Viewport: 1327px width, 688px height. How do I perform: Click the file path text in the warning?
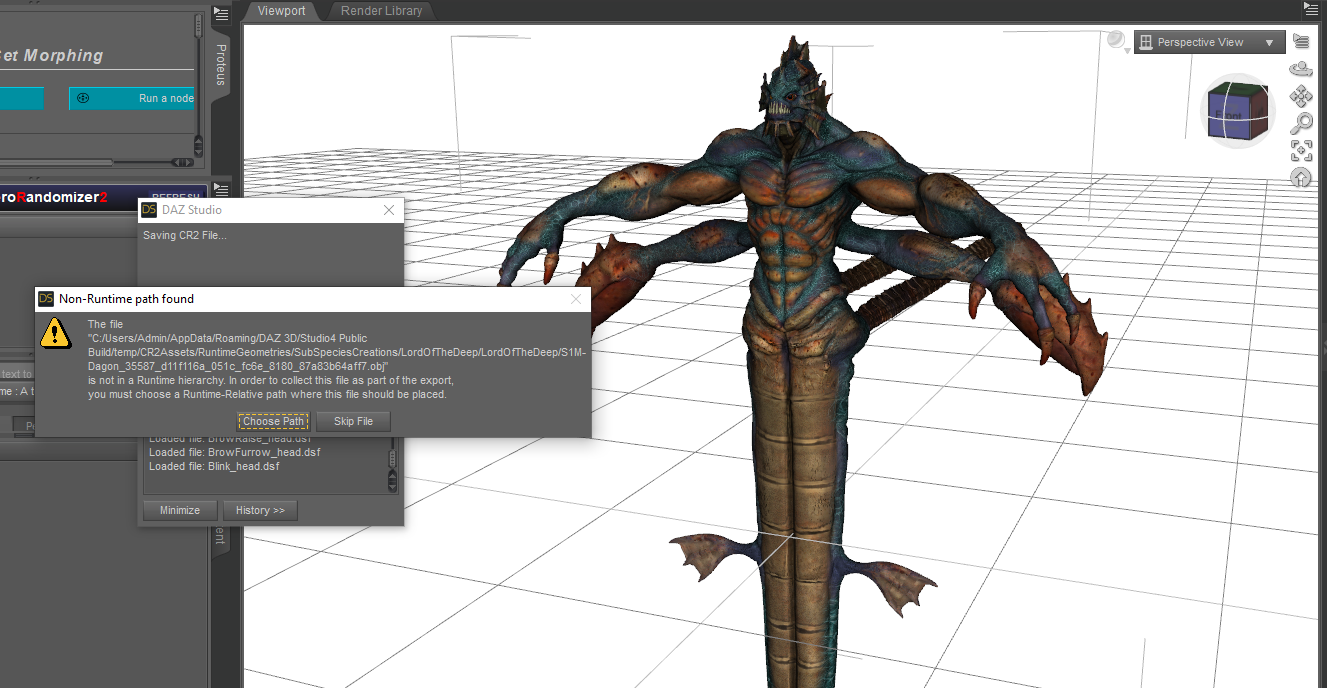click(337, 353)
